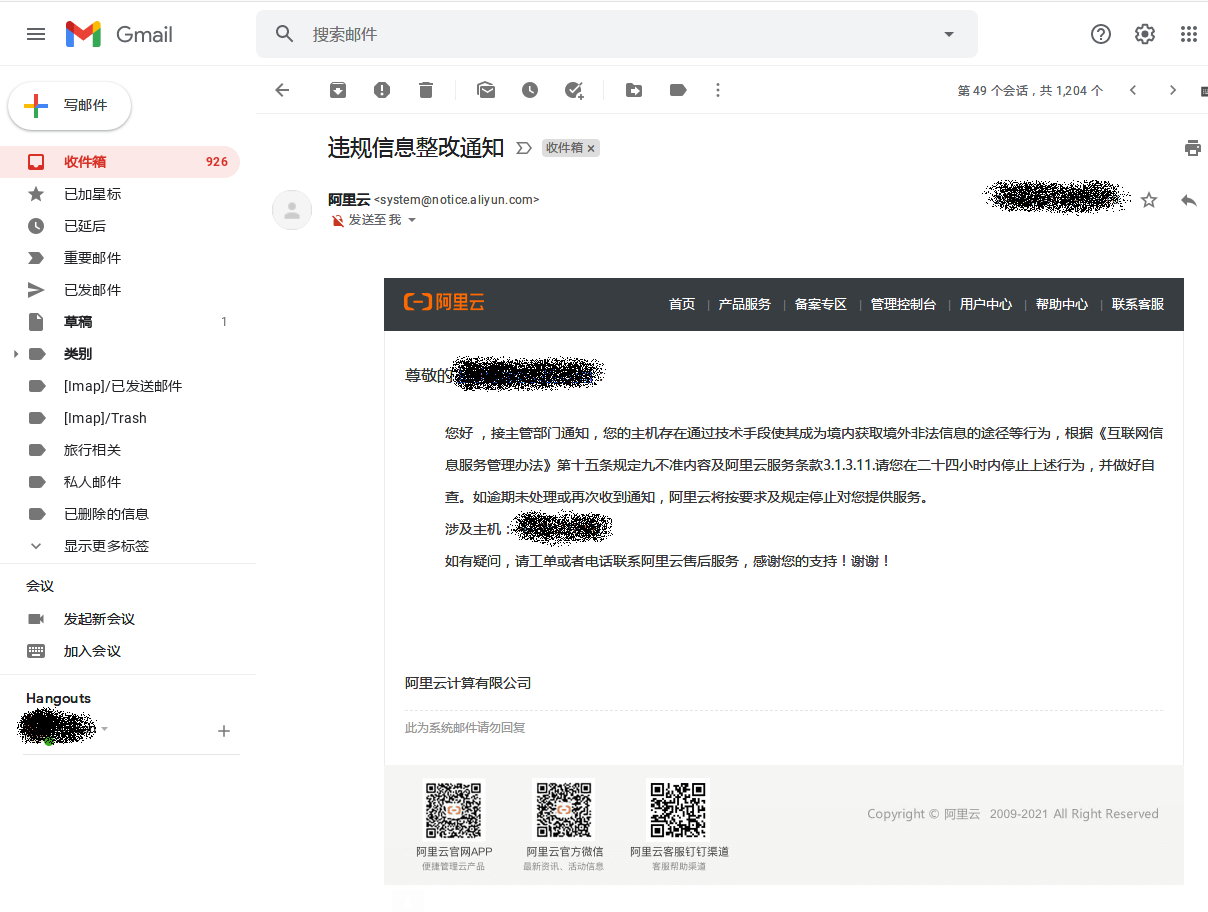Mark the email as unread

[x=486, y=90]
